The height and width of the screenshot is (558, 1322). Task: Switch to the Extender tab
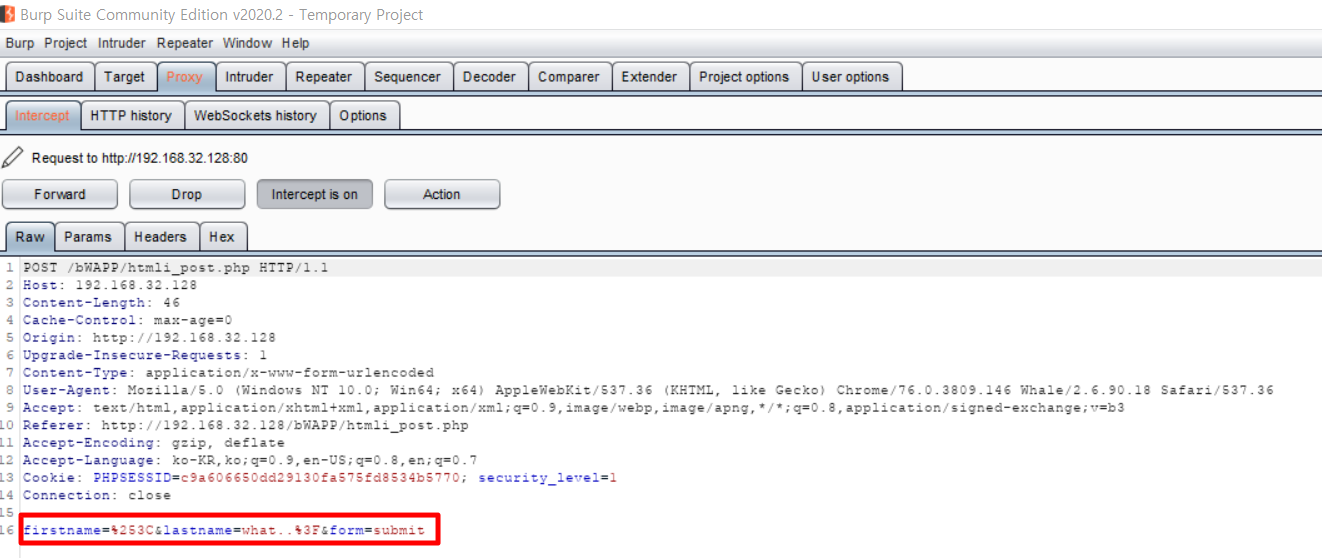tap(649, 77)
